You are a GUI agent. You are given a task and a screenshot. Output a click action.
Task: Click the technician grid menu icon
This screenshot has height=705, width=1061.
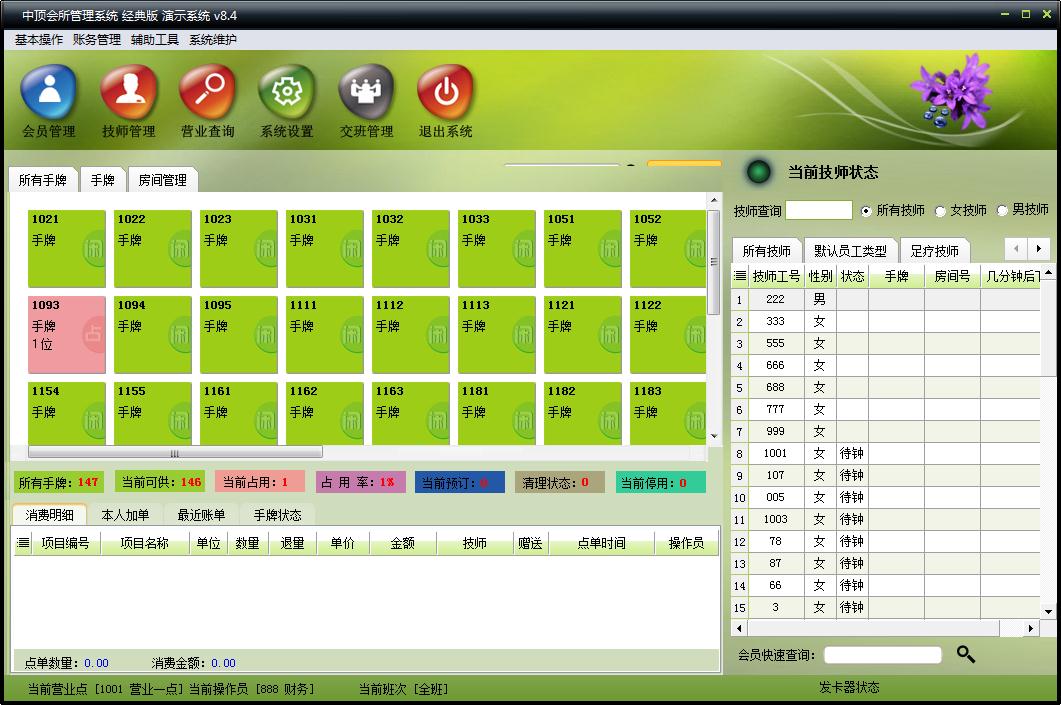click(x=740, y=276)
